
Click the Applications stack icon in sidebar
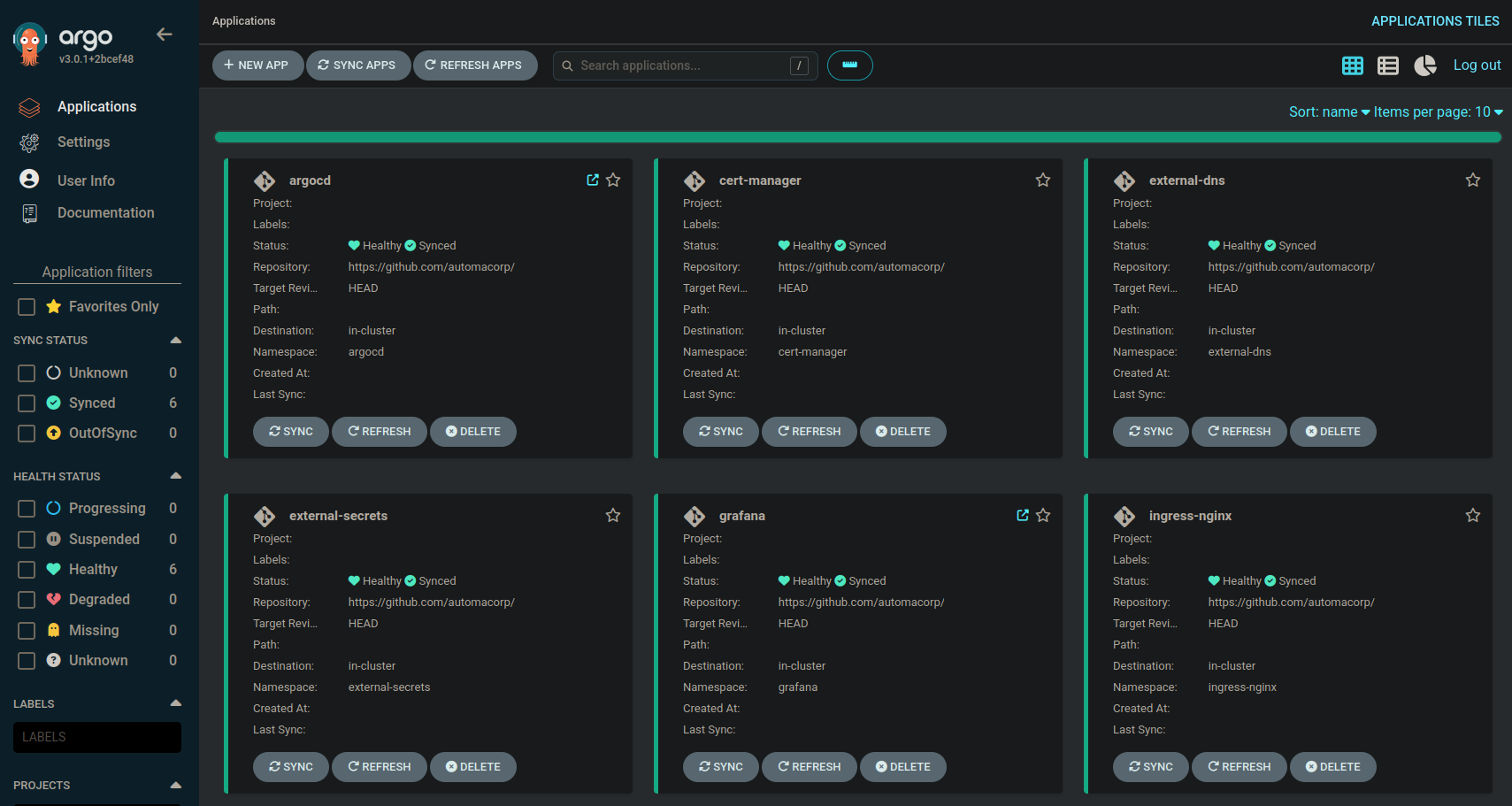[29, 107]
